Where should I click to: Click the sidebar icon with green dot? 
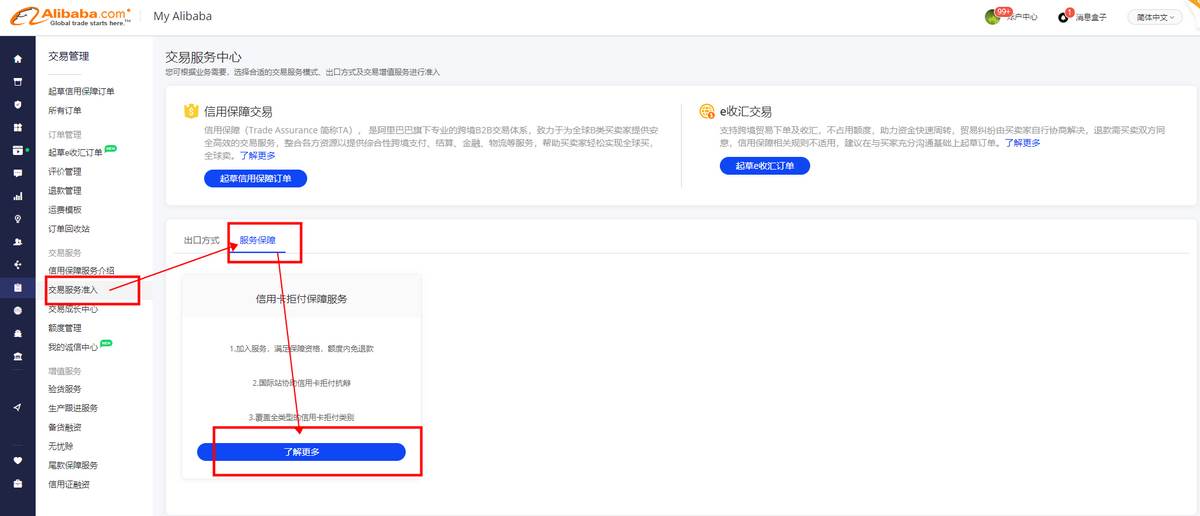17,150
